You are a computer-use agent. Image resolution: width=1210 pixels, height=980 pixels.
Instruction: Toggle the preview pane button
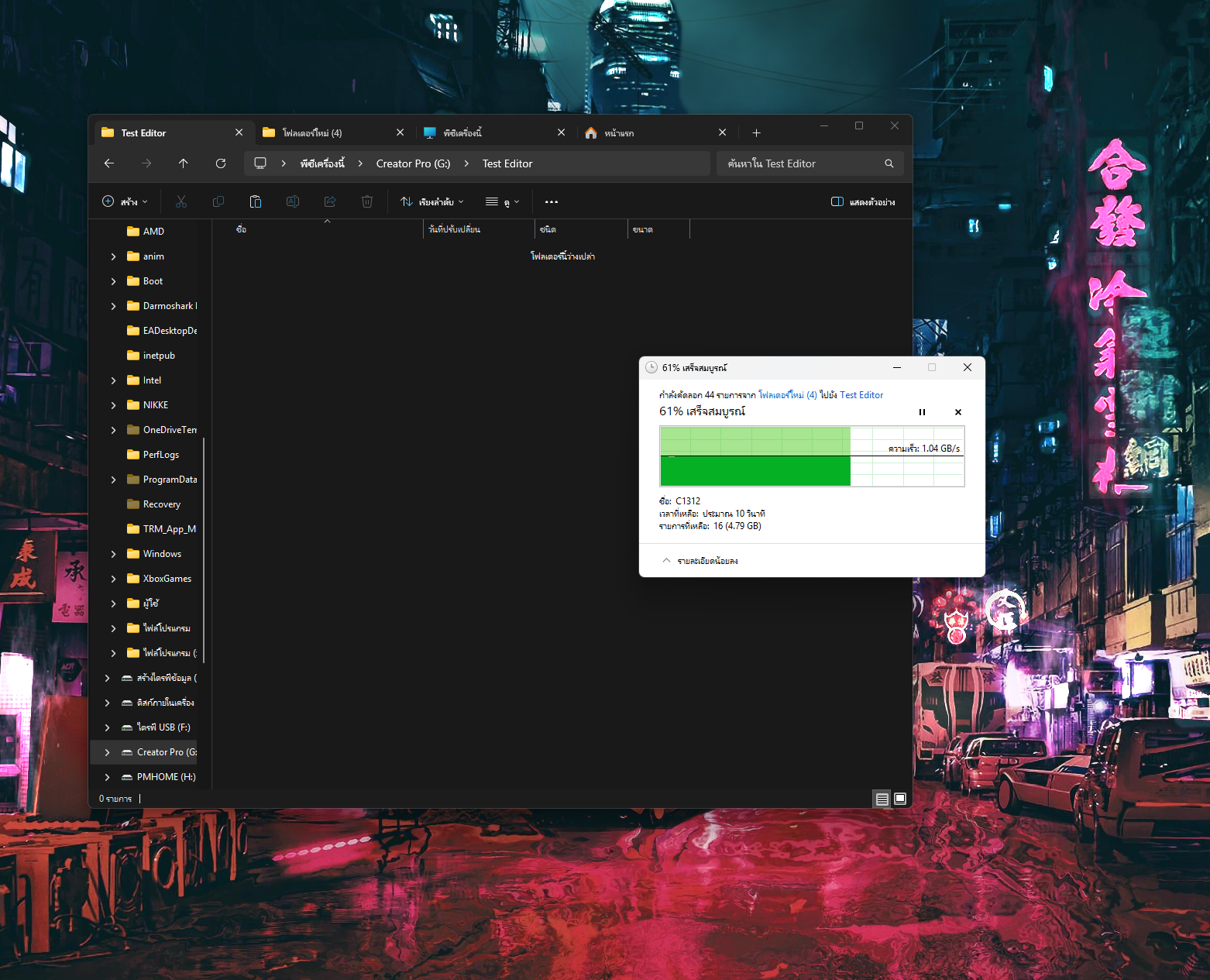(862, 202)
